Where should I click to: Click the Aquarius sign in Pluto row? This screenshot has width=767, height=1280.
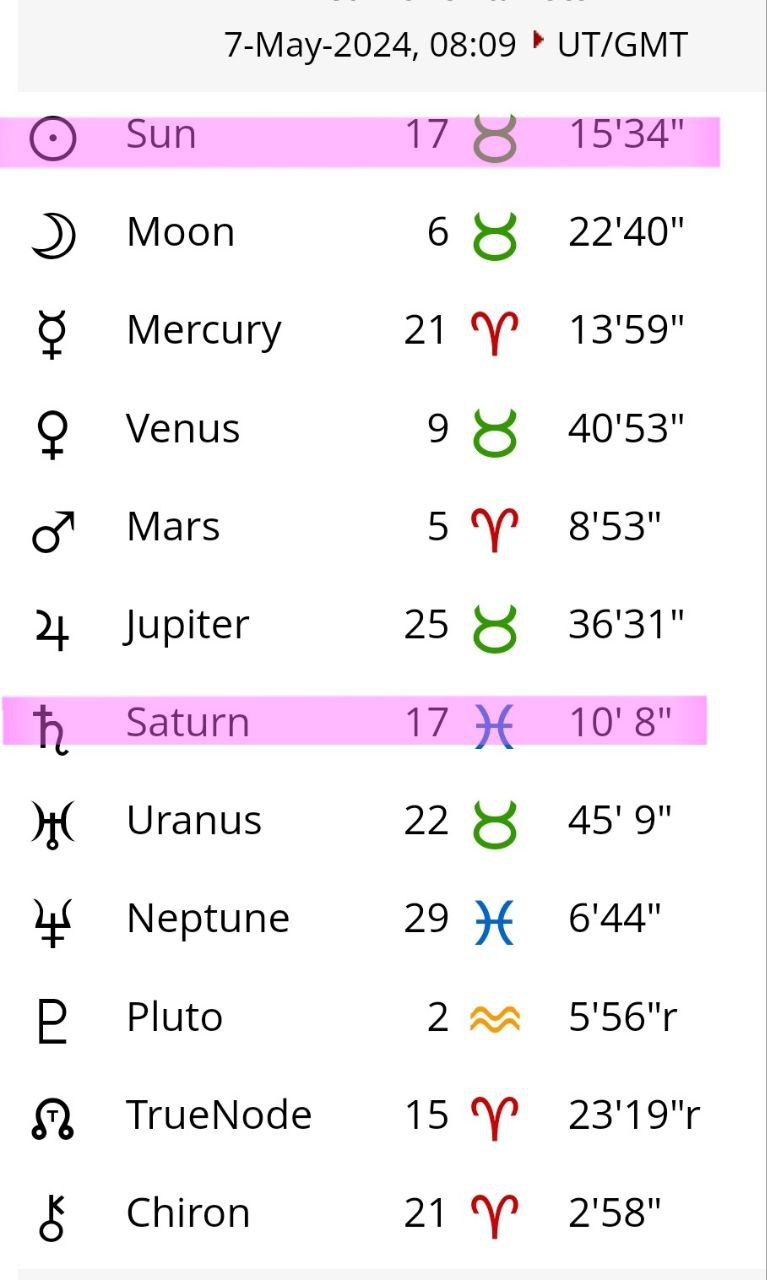[x=494, y=1018]
